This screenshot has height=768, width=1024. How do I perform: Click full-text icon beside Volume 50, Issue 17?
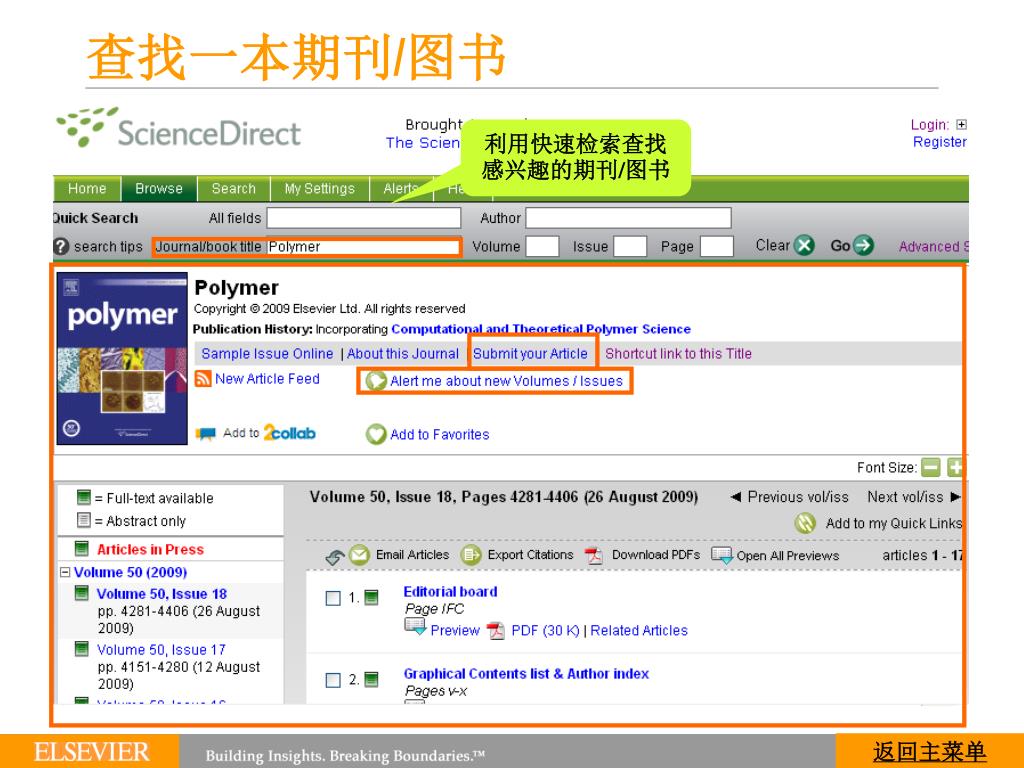[x=82, y=648]
